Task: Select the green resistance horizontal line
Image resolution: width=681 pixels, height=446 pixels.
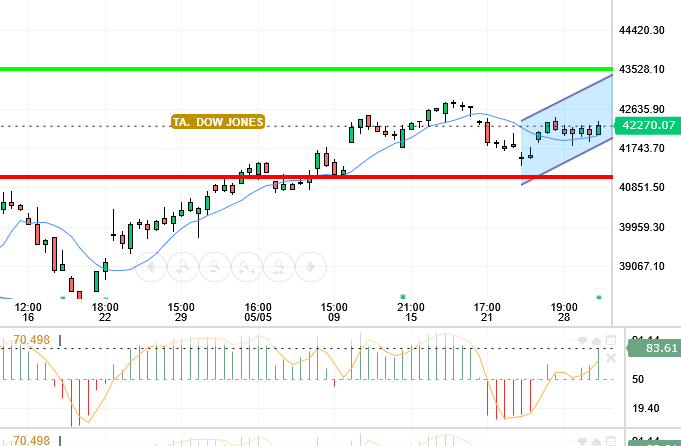Action: tap(306, 69)
